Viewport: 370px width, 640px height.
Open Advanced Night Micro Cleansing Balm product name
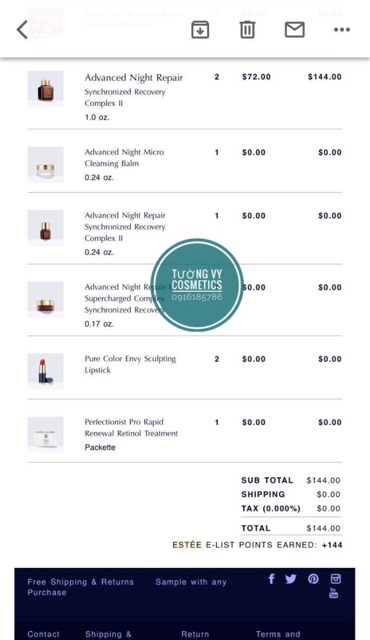tap(124, 158)
